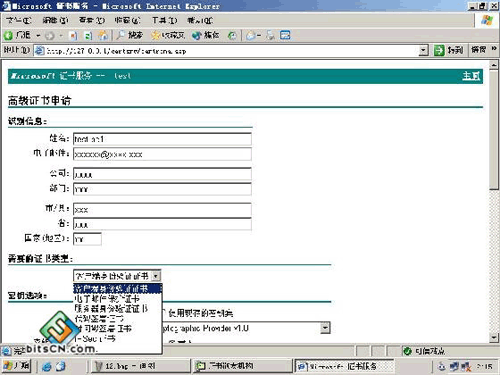
Task: Click the Edit page toolbar icon
Action: (285, 35)
